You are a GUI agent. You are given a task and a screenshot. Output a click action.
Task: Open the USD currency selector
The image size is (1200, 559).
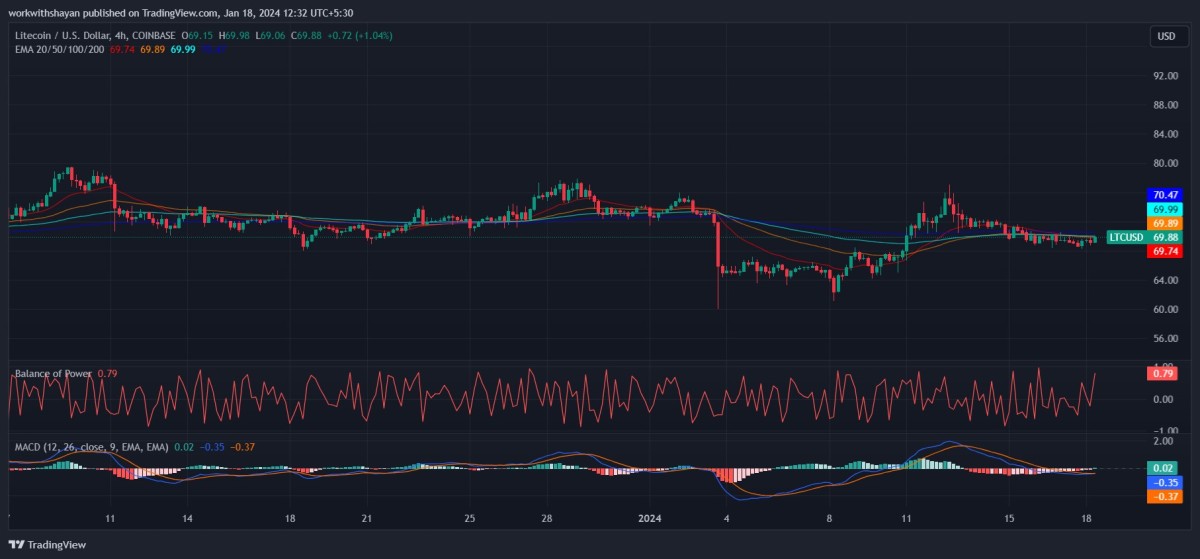(x=1166, y=36)
